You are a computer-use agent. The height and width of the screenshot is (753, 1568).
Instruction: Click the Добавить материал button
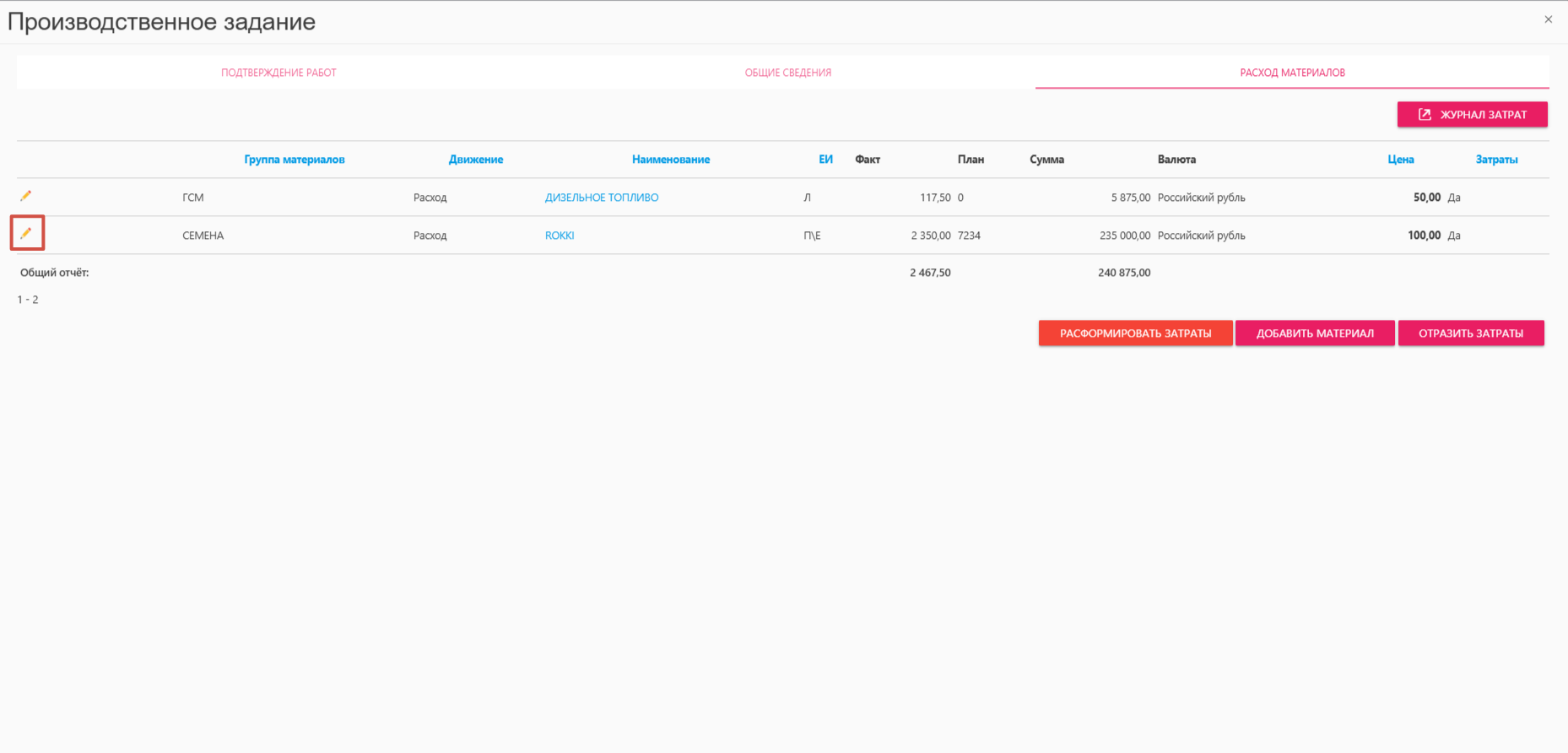(1314, 333)
